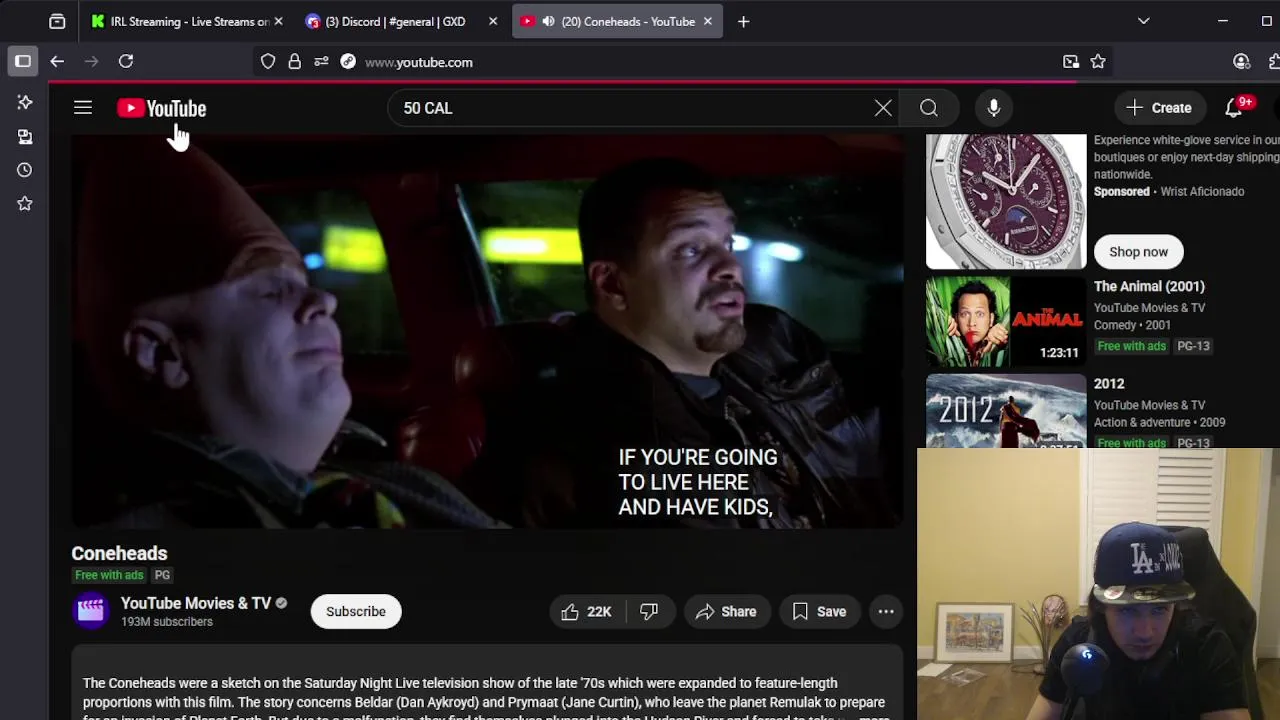Click the Create button
1280x720 pixels.
pyautogui.click(x=1159, y=108)
